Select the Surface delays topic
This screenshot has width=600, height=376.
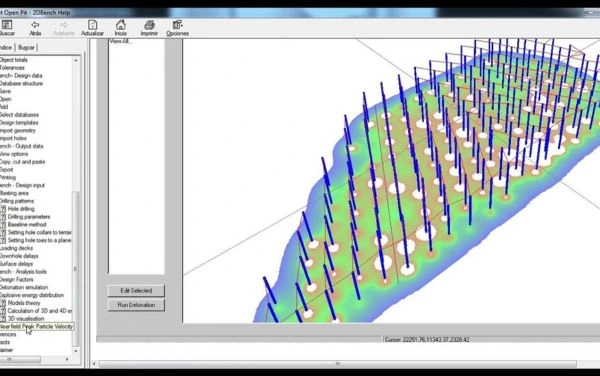(x=16, y=264)
